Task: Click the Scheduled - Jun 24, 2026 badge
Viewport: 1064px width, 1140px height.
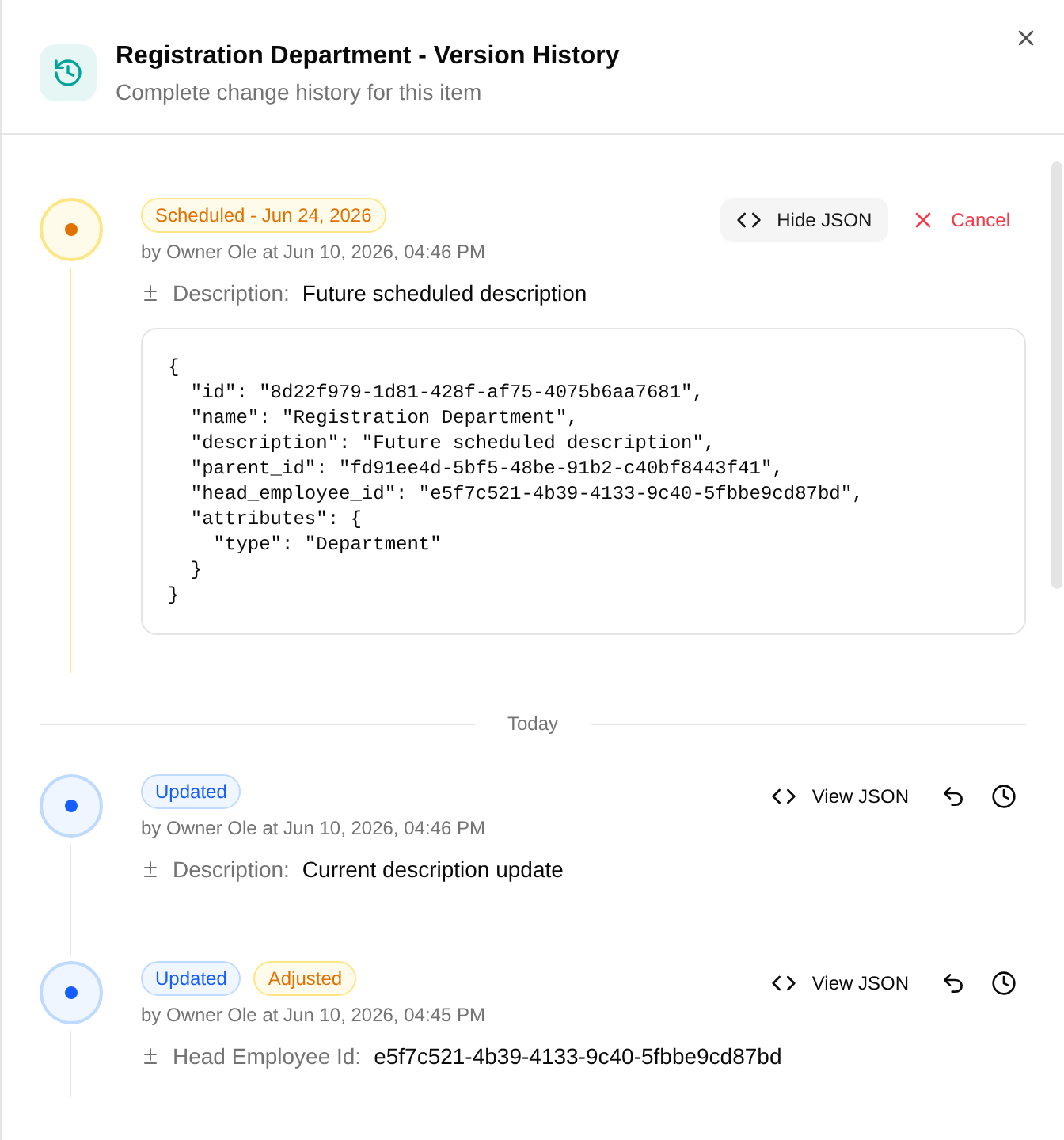Action: (x=264, y=215)
